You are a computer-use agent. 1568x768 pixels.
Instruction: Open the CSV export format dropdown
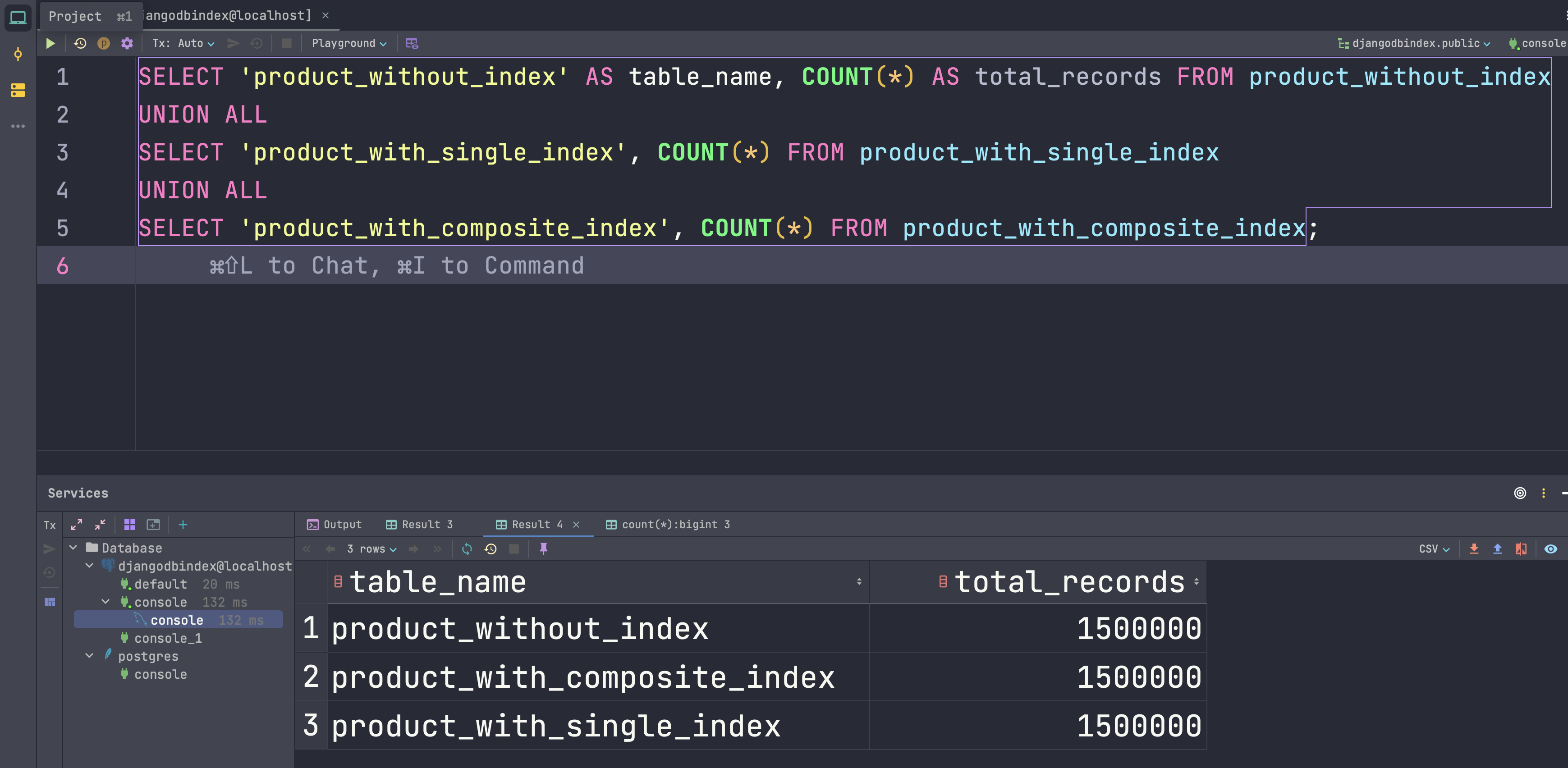point(1434,549)
